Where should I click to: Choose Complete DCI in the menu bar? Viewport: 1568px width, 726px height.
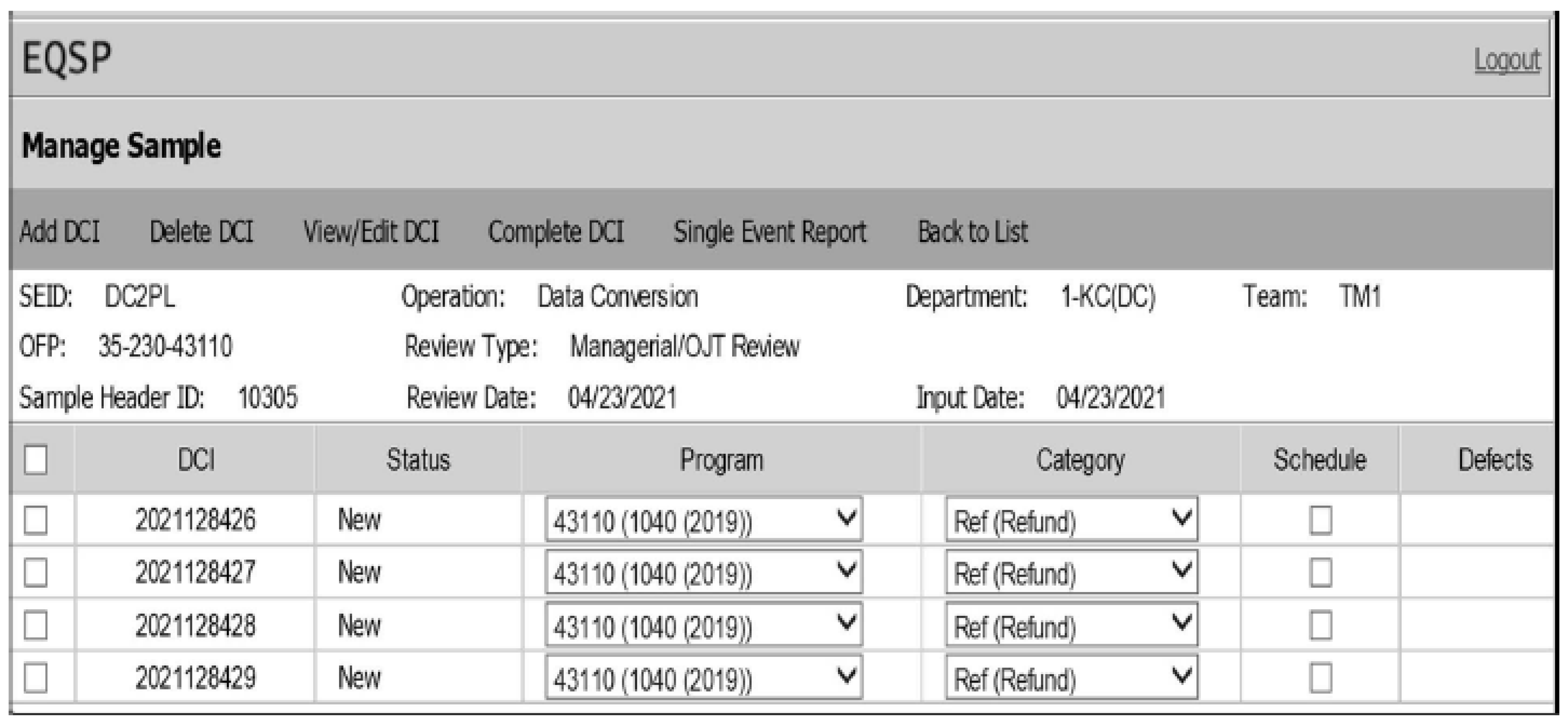click(556, 232)
